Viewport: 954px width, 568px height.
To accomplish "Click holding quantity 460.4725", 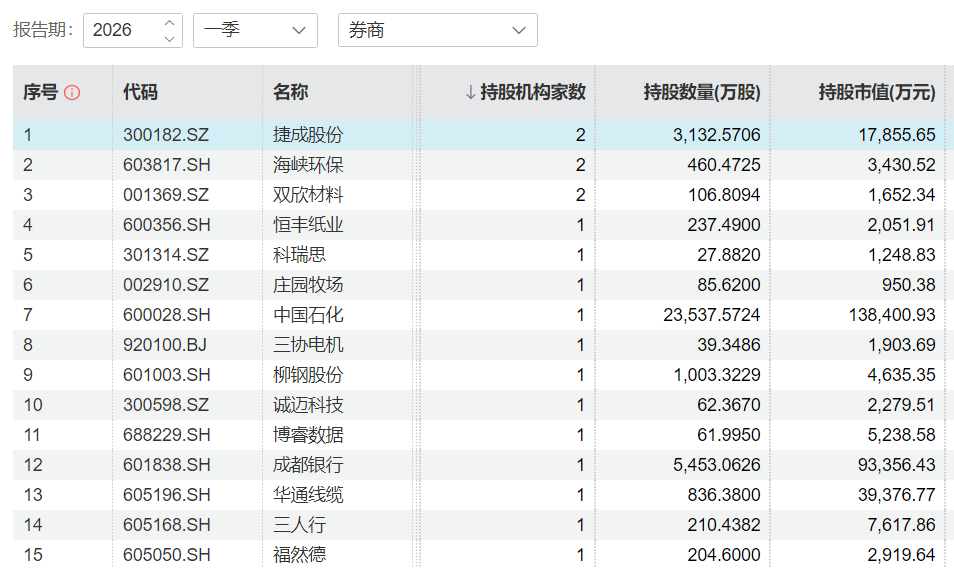I will coord(724,165).
